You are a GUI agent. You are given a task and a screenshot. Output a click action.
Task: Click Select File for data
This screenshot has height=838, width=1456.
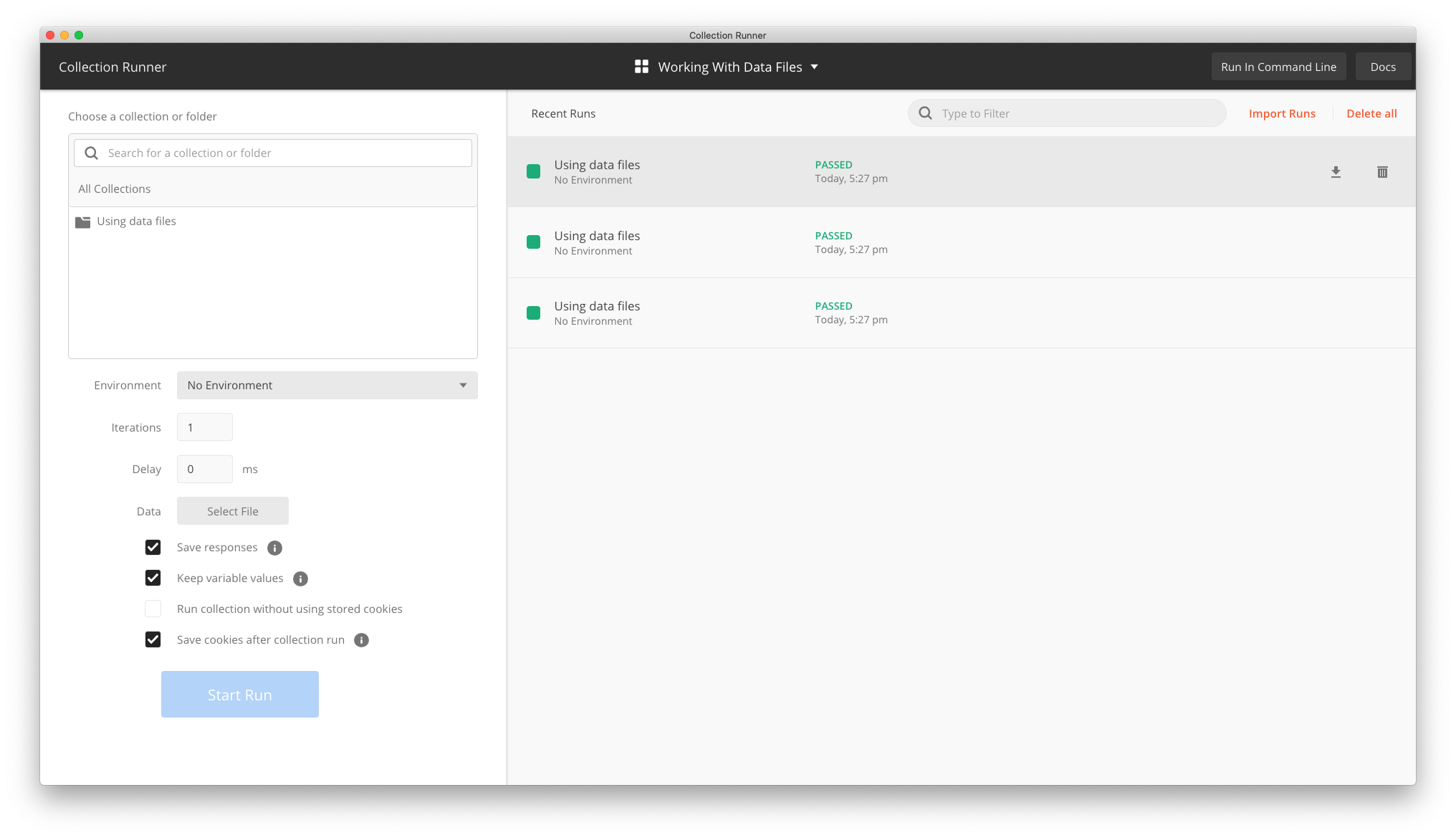click(x=233, y=511)
